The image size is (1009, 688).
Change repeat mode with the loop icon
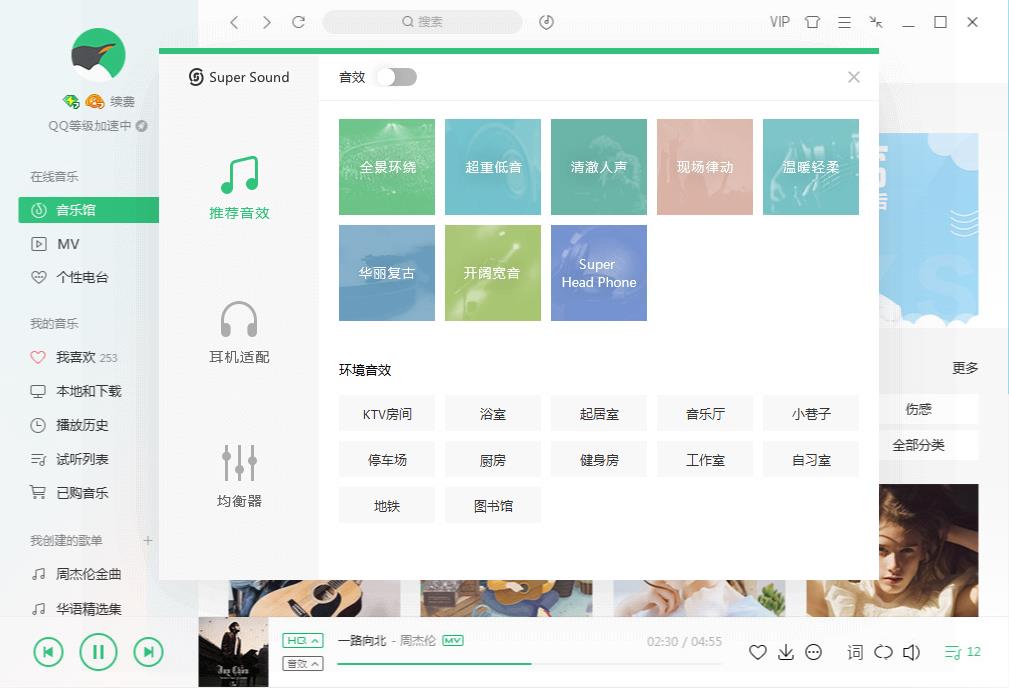tap(883, 651)
